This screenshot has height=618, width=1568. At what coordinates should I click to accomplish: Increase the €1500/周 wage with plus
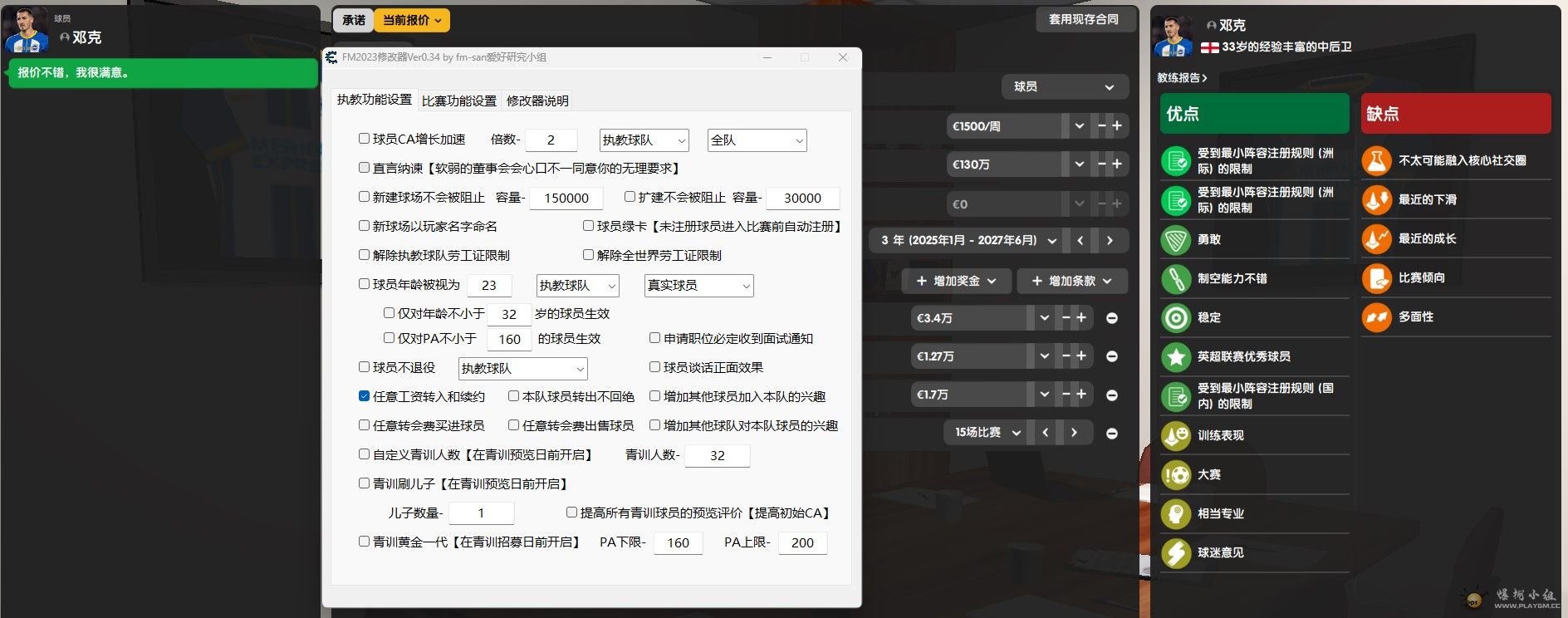point(1117,126)
